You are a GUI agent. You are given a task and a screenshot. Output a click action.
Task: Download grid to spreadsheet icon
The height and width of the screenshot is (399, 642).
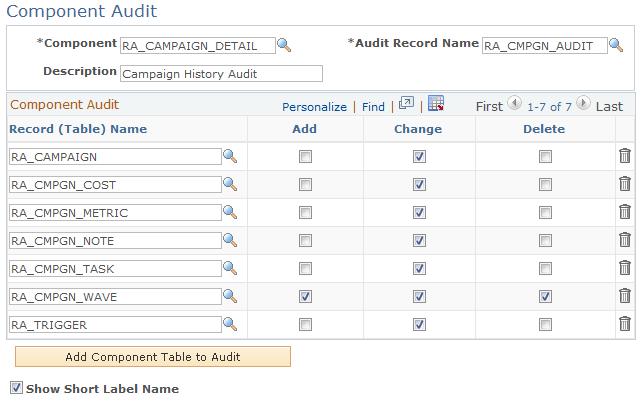click(436, 103)
